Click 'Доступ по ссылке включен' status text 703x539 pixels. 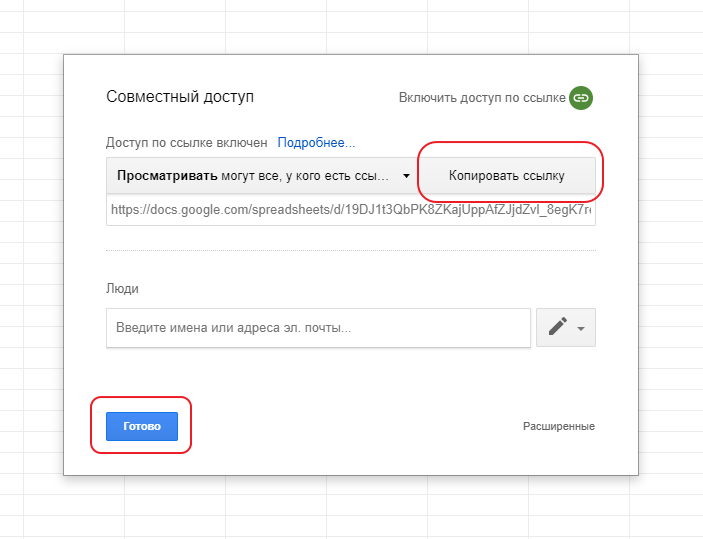tap(187, 143)
